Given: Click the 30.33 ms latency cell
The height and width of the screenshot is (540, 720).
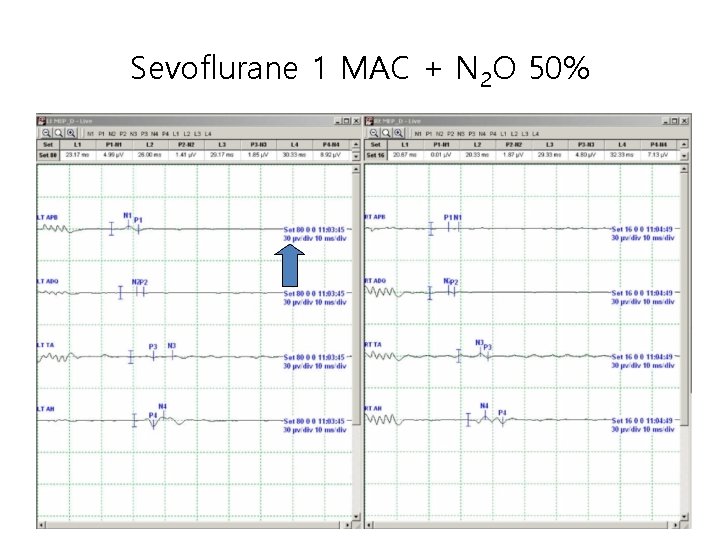Looking at the screenshot, I should click(x=294, y=155).
